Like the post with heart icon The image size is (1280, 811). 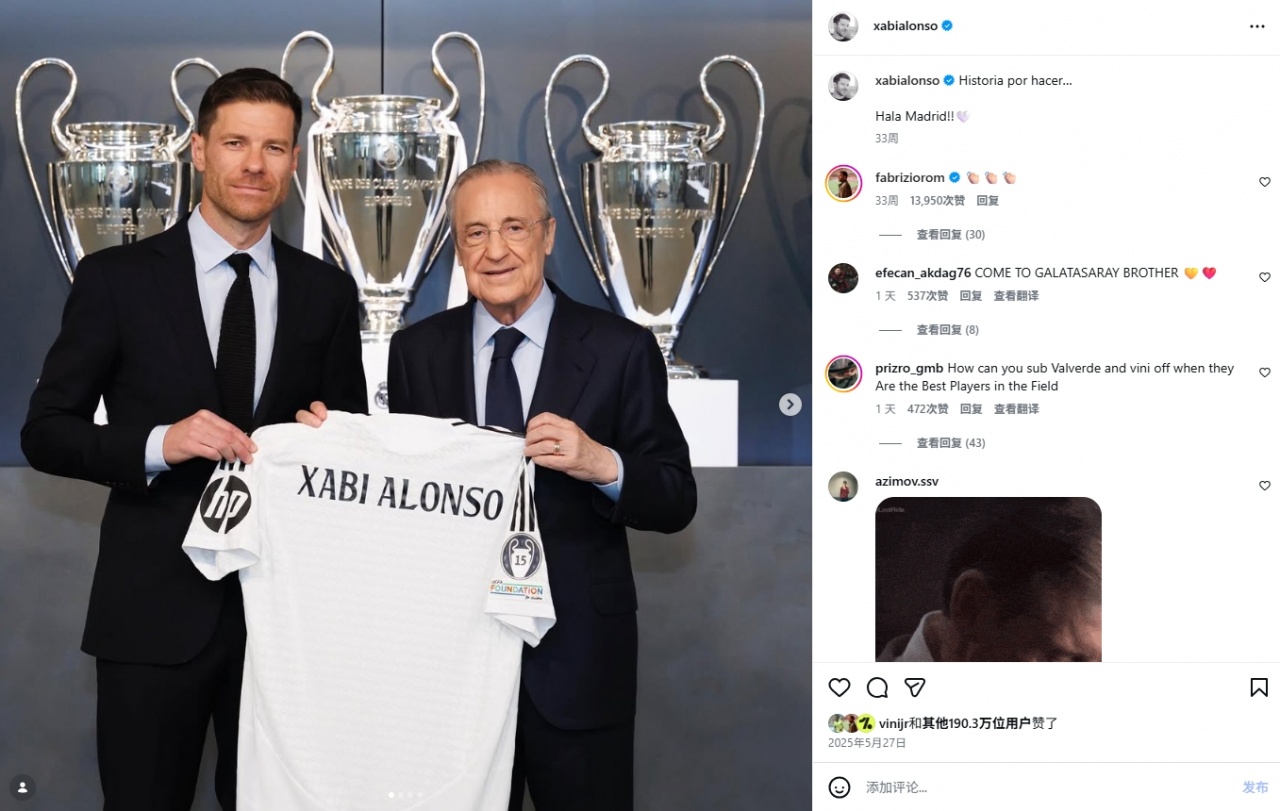pyautogui.click(x=839, y=688)
